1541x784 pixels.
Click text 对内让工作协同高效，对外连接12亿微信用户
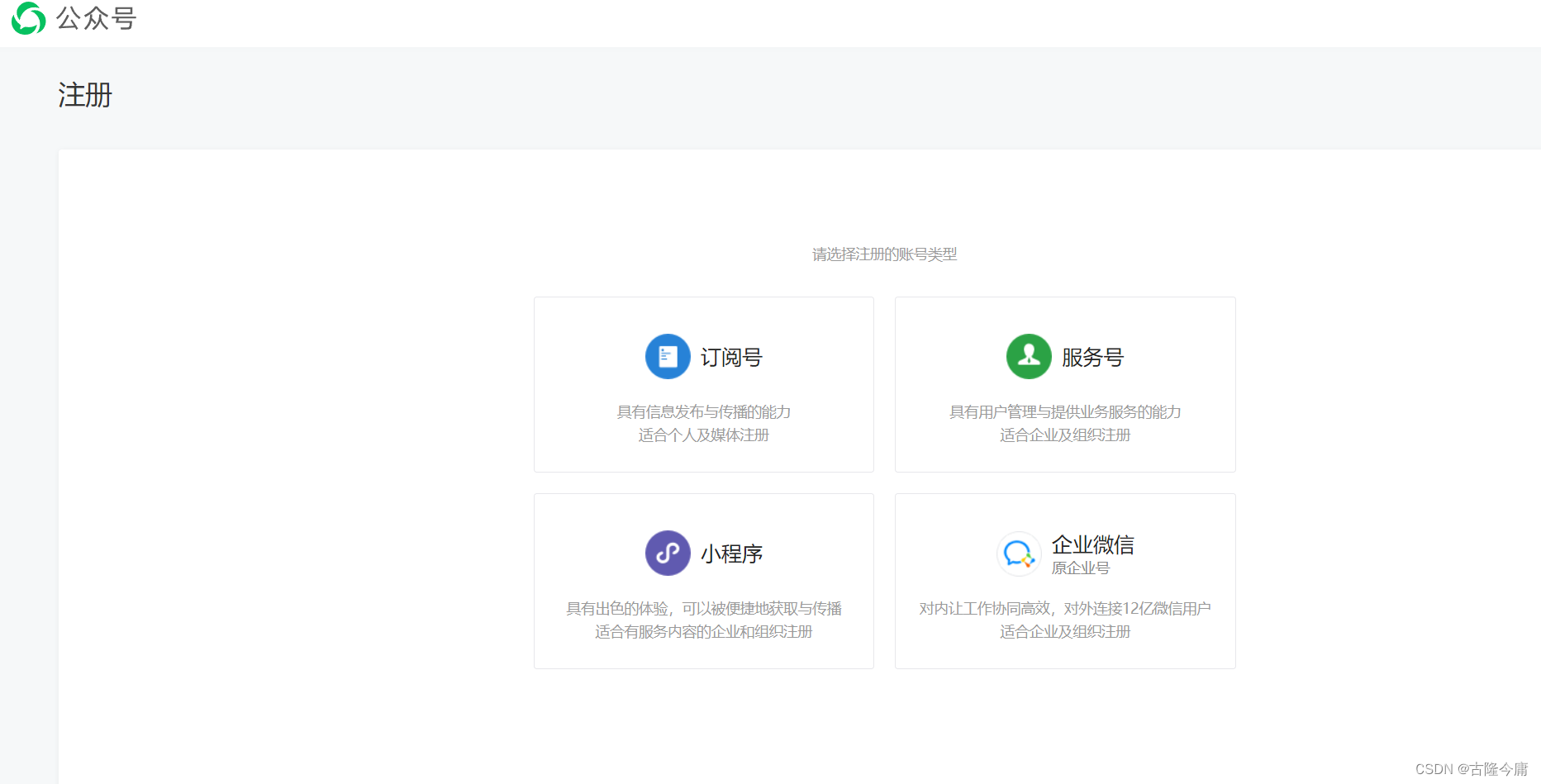[x=1065, y=609]
